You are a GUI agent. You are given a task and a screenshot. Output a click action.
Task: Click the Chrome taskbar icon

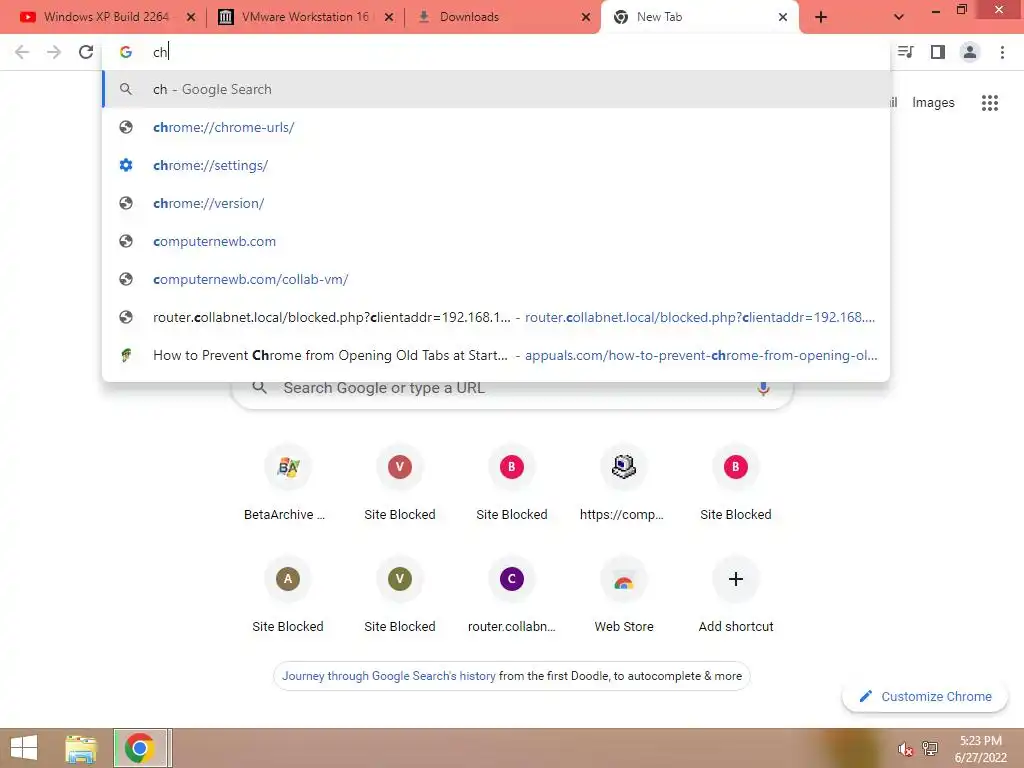pyautogui.click(x=140, y=748)
